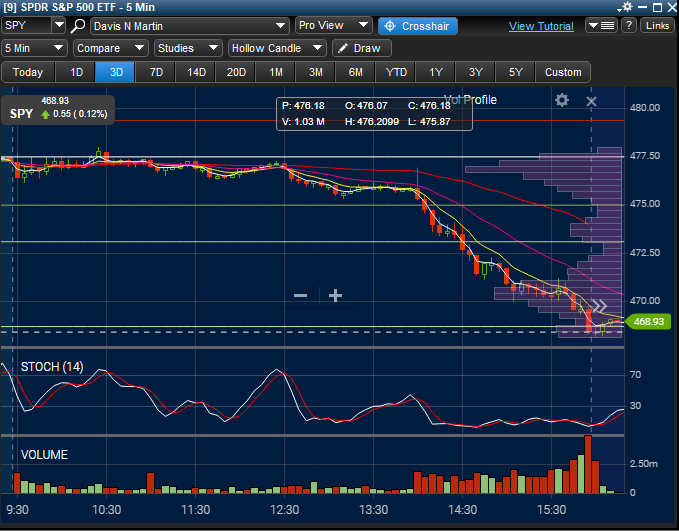Click the help question mark button
The height and width of the screenshot is (531, 679).
pos(629,26)
